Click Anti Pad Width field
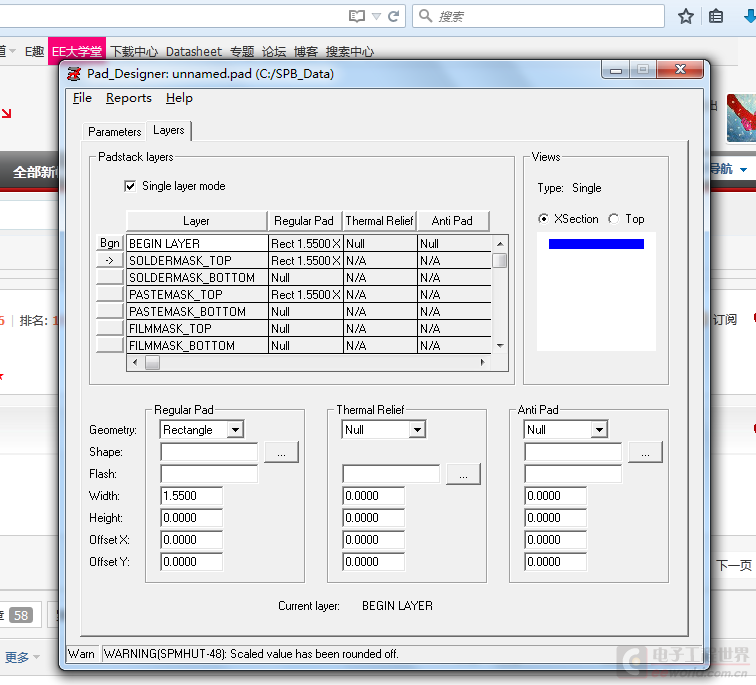 tap(555, 496)
